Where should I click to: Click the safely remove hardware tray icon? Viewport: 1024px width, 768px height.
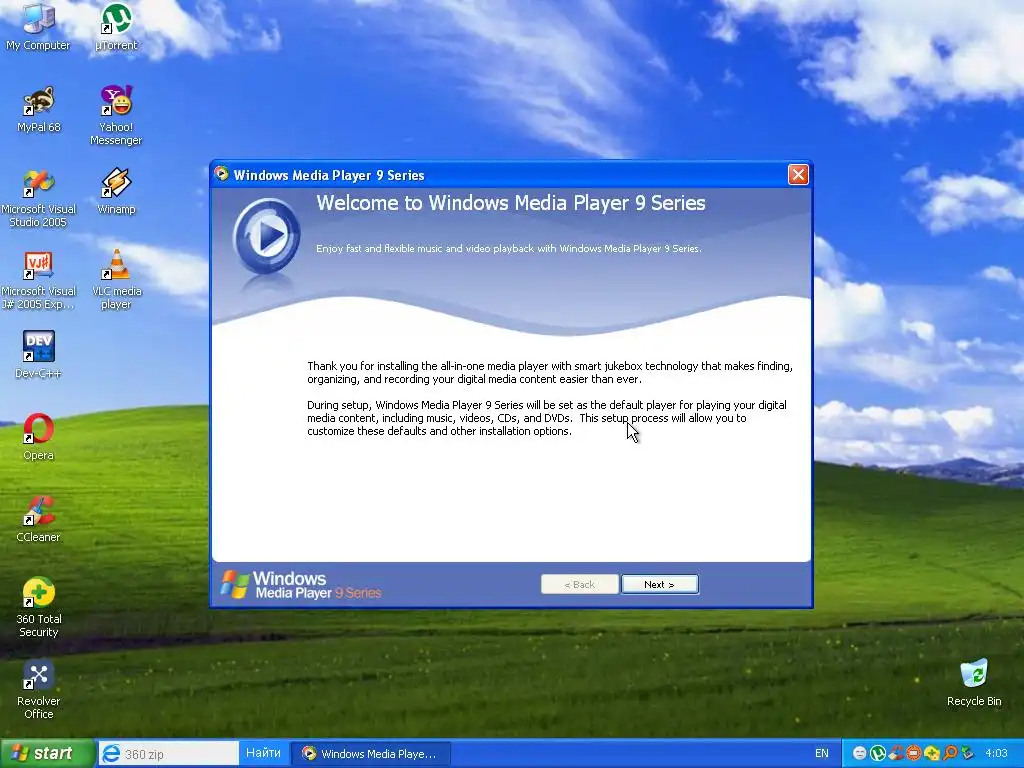[967, 753]
